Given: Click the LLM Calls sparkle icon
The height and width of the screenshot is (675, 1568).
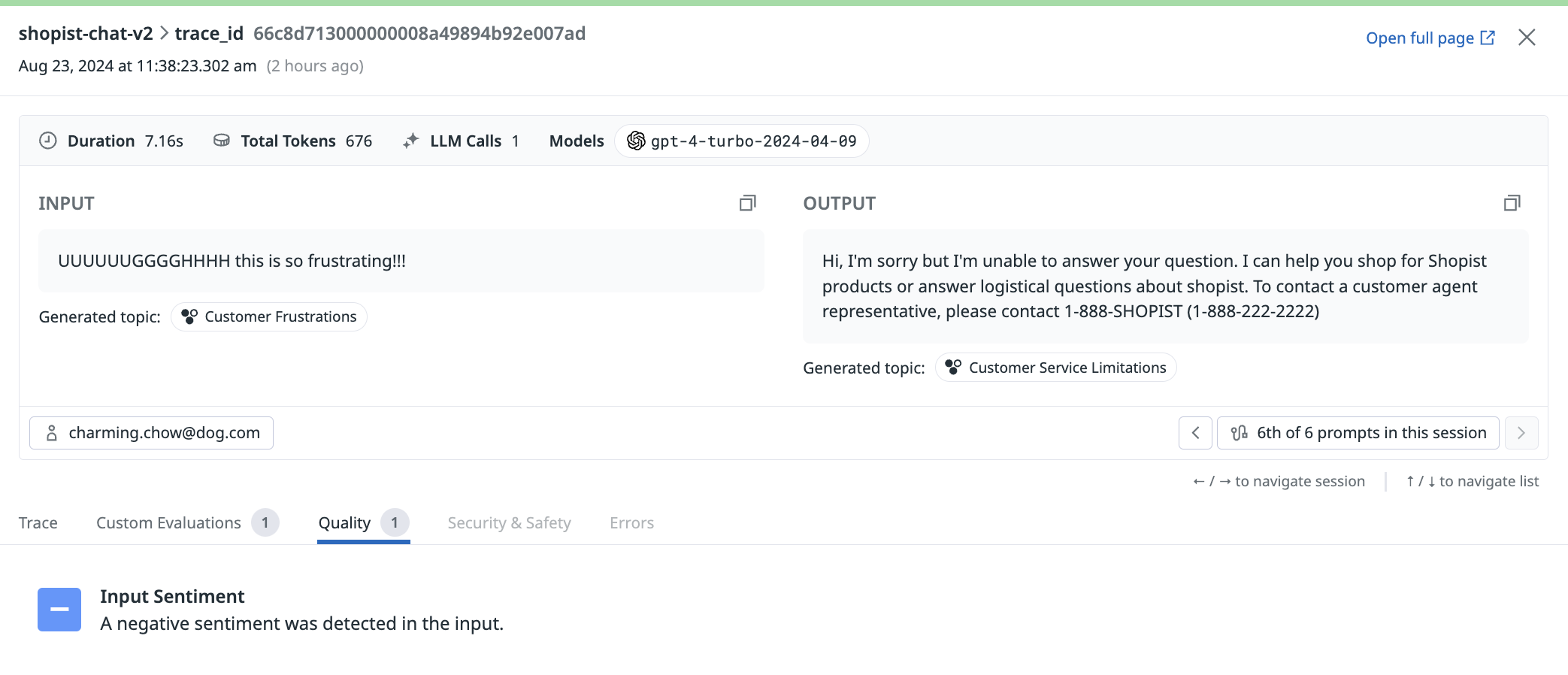Looking at the screenshot, I should coord(410,141).
